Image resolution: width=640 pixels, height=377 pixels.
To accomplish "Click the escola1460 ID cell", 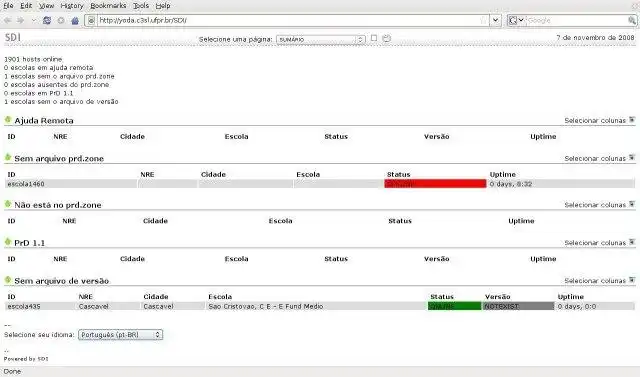I will pos(71,184).
